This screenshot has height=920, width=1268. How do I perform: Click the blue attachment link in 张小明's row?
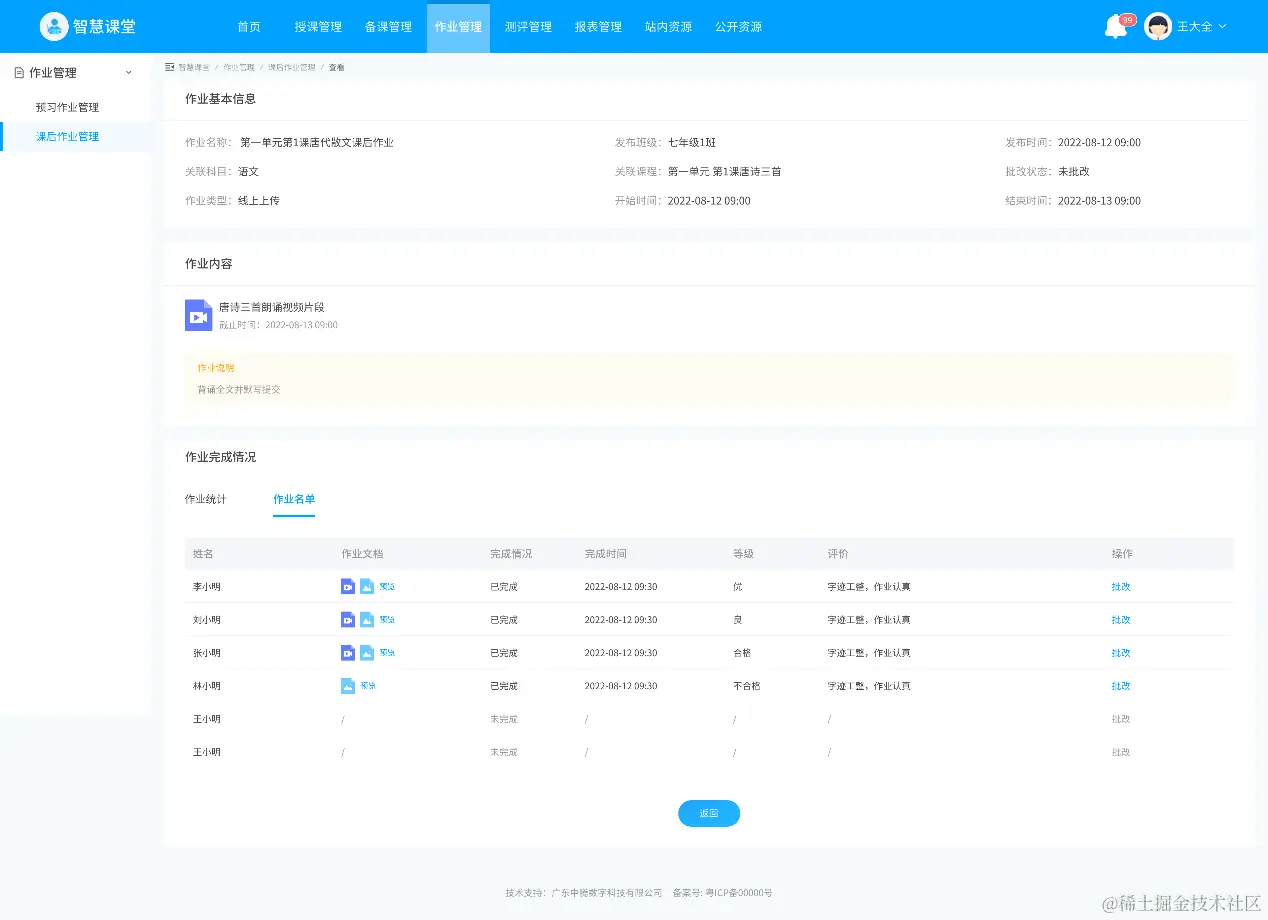pos(387,653)
